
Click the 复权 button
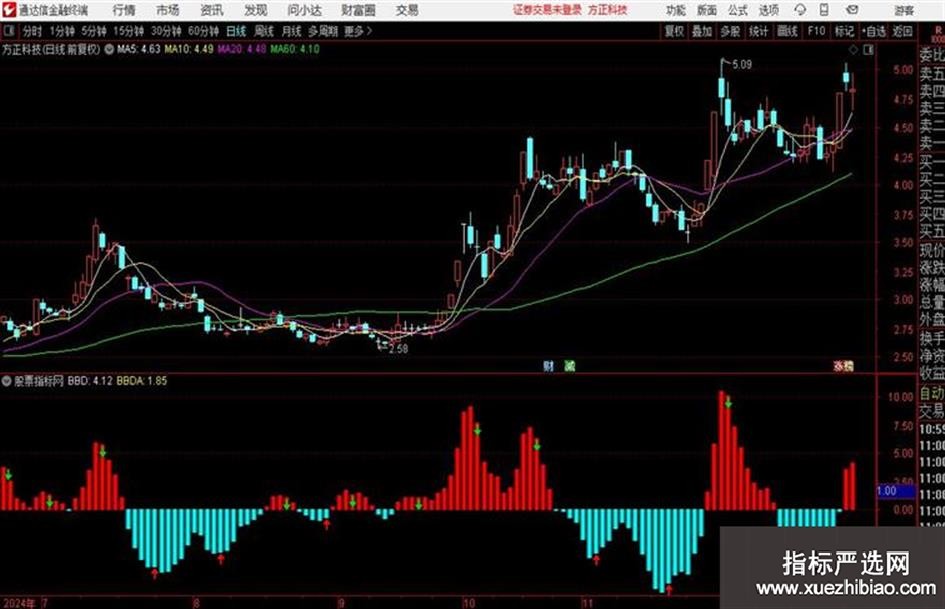point(674,31)
